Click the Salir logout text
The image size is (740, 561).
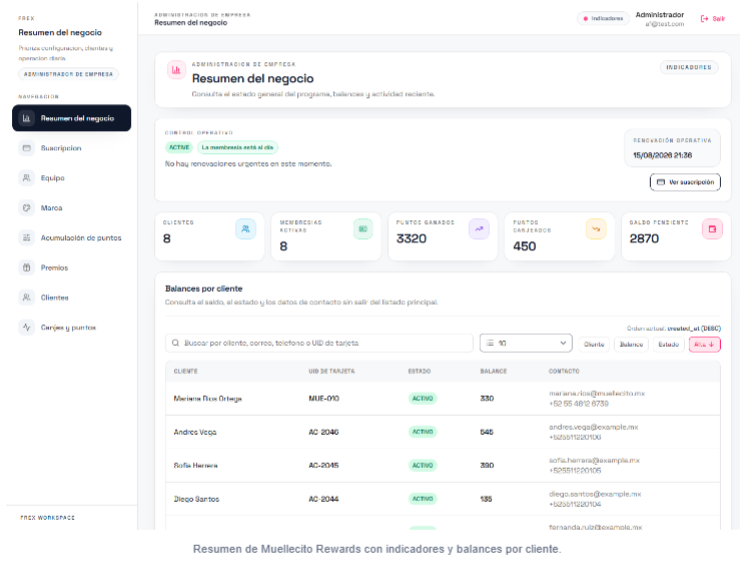point(718,19)
